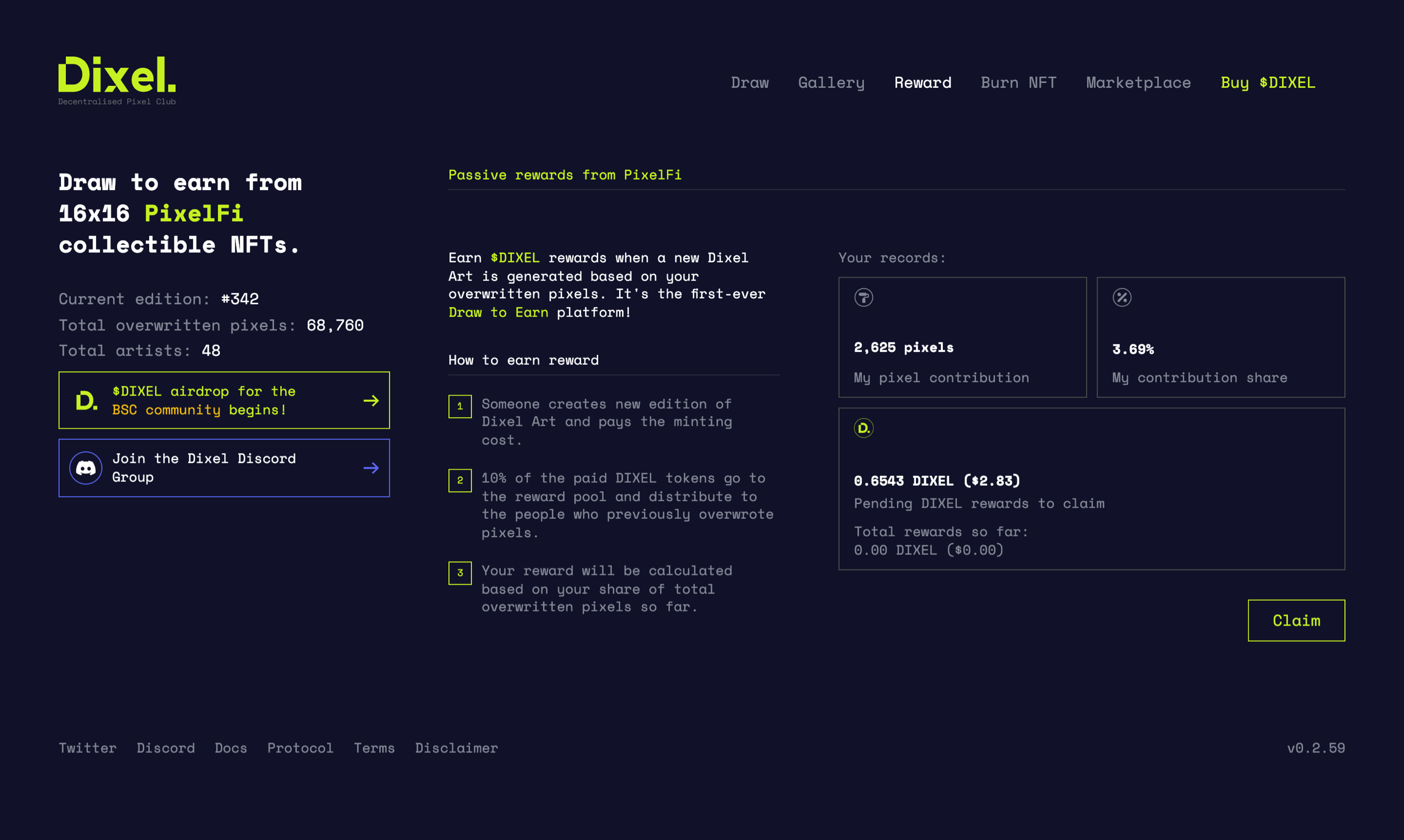Viewport: 1404px width, 840px height.
Task: Navigate to the Marketplace
Action: click(x=1138, y=83)
